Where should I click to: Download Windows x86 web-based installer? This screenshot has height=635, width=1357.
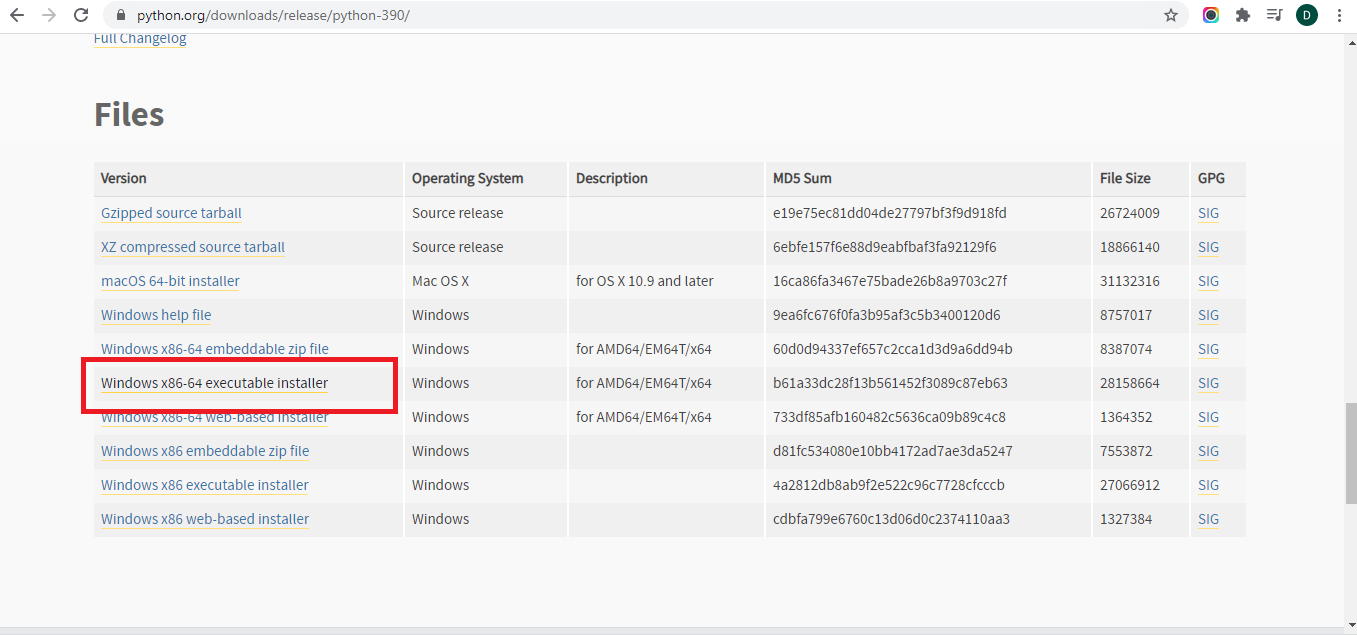(x=205, y=519)
